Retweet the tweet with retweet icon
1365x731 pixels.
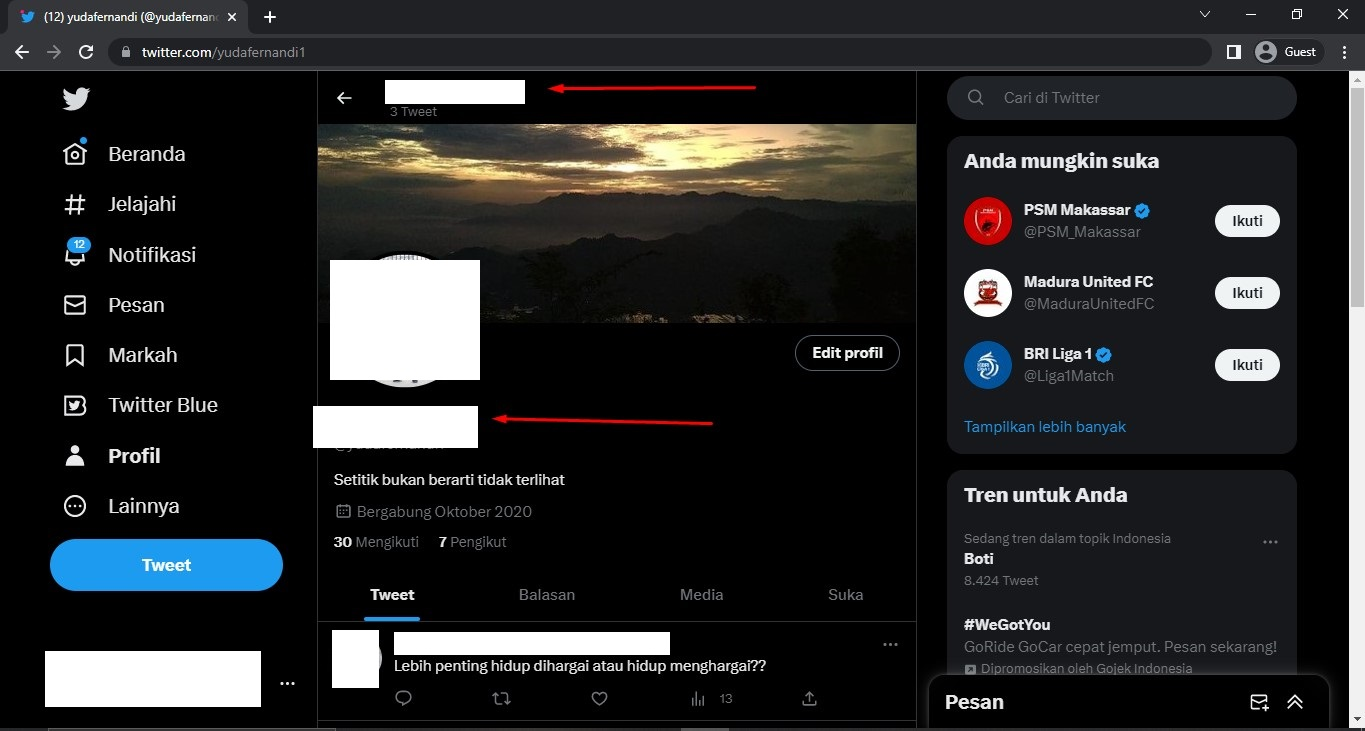[502, 698]
